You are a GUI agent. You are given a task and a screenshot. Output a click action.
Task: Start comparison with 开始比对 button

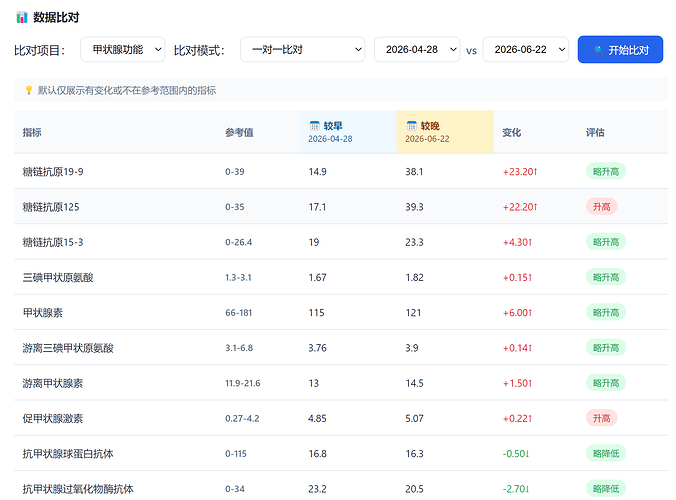tap(620, 50)
